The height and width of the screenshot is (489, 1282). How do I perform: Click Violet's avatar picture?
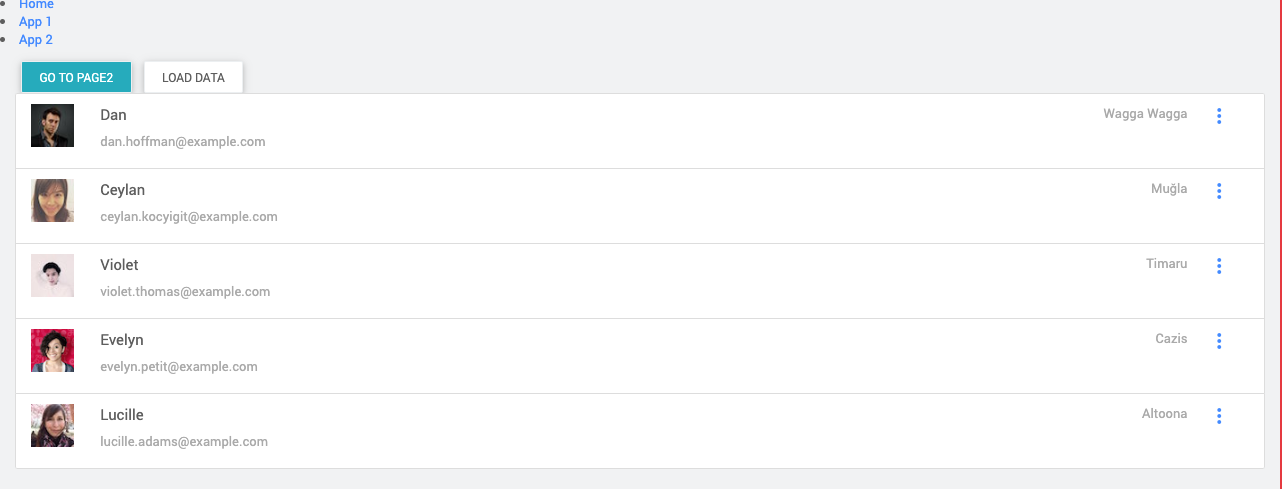coord(52,276)
